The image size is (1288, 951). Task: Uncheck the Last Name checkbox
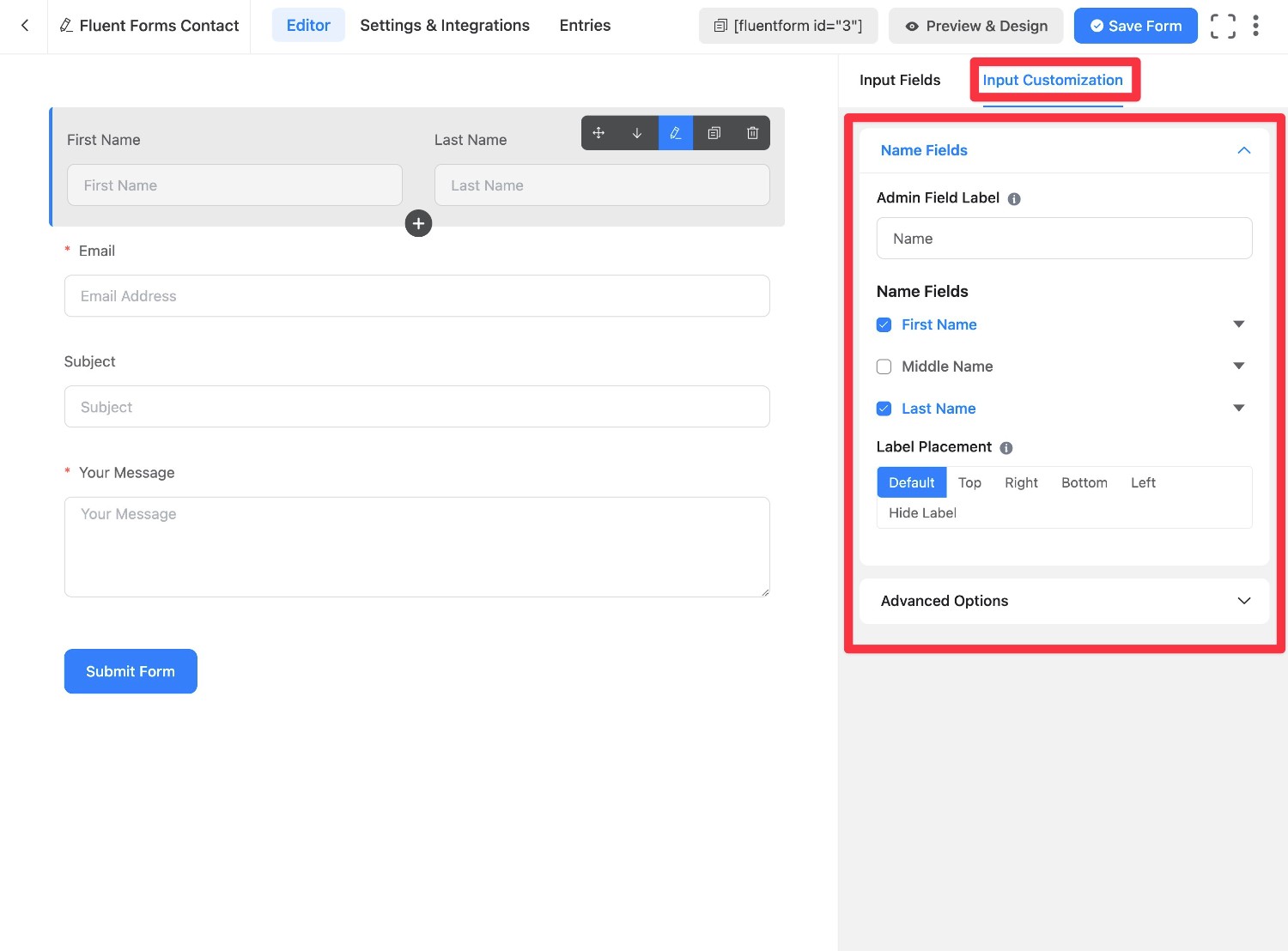884,409
